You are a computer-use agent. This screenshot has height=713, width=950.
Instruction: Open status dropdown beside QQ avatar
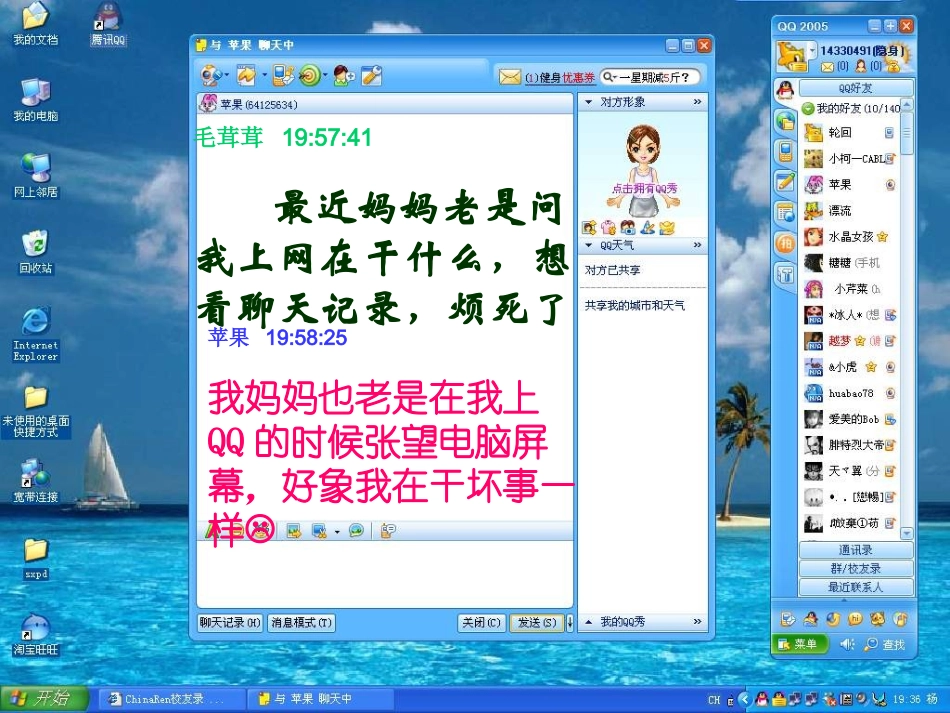coord(812,51)
